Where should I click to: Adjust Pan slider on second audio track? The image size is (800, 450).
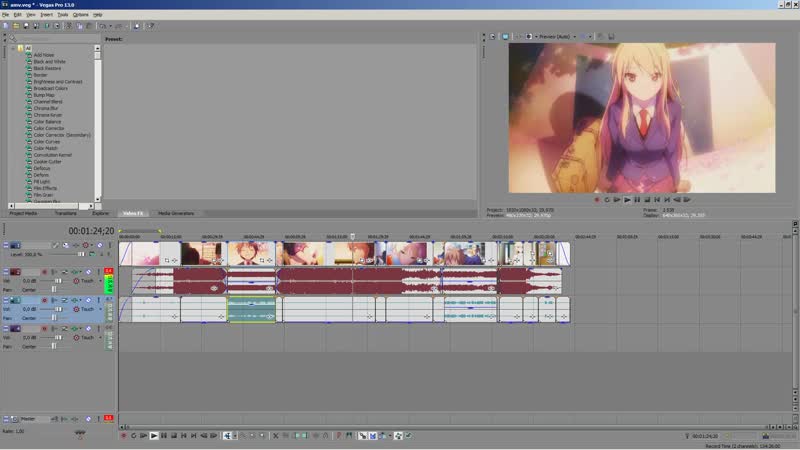54,318
